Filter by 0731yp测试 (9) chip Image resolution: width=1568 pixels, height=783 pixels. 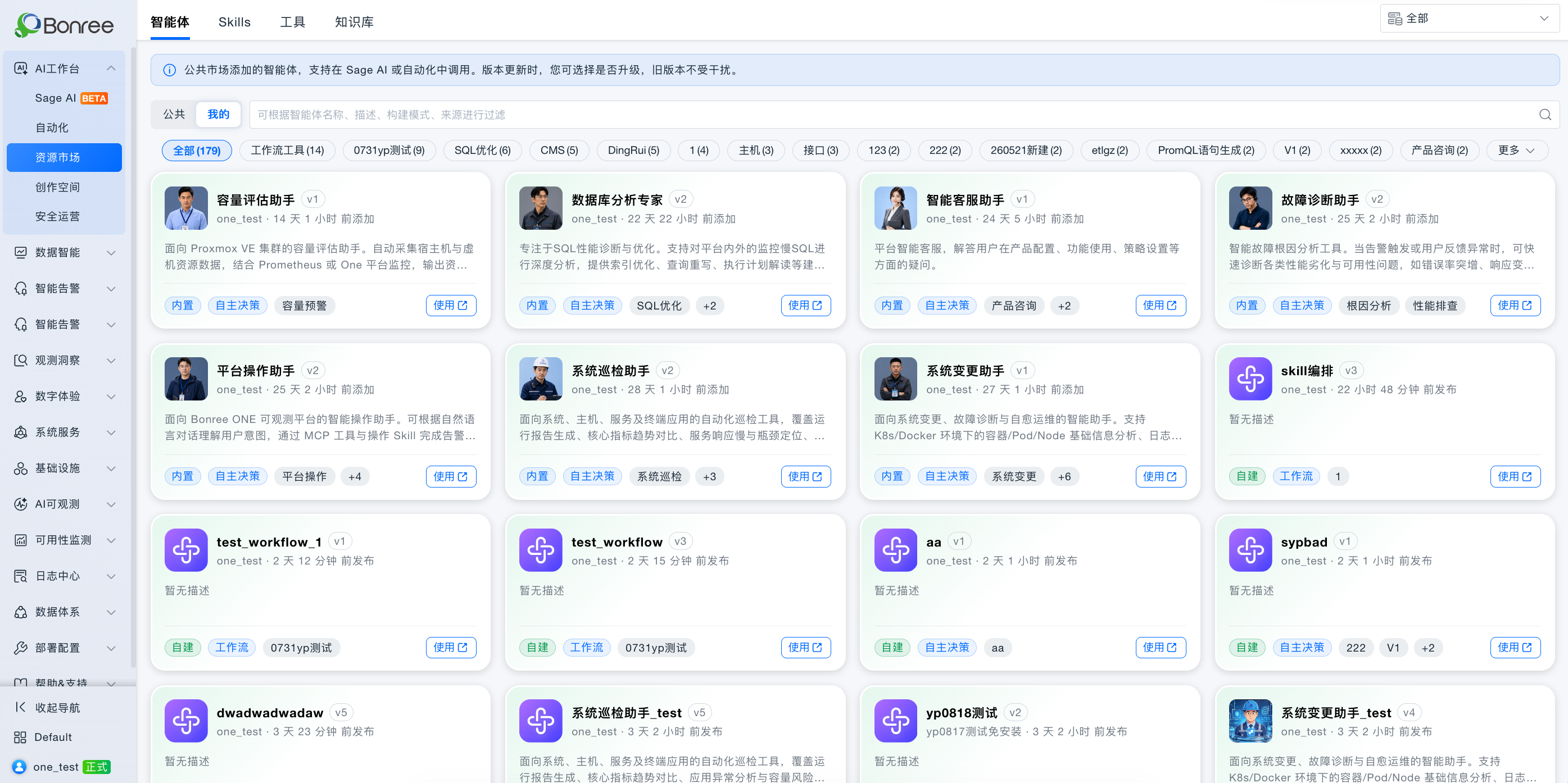coord(389,151)
